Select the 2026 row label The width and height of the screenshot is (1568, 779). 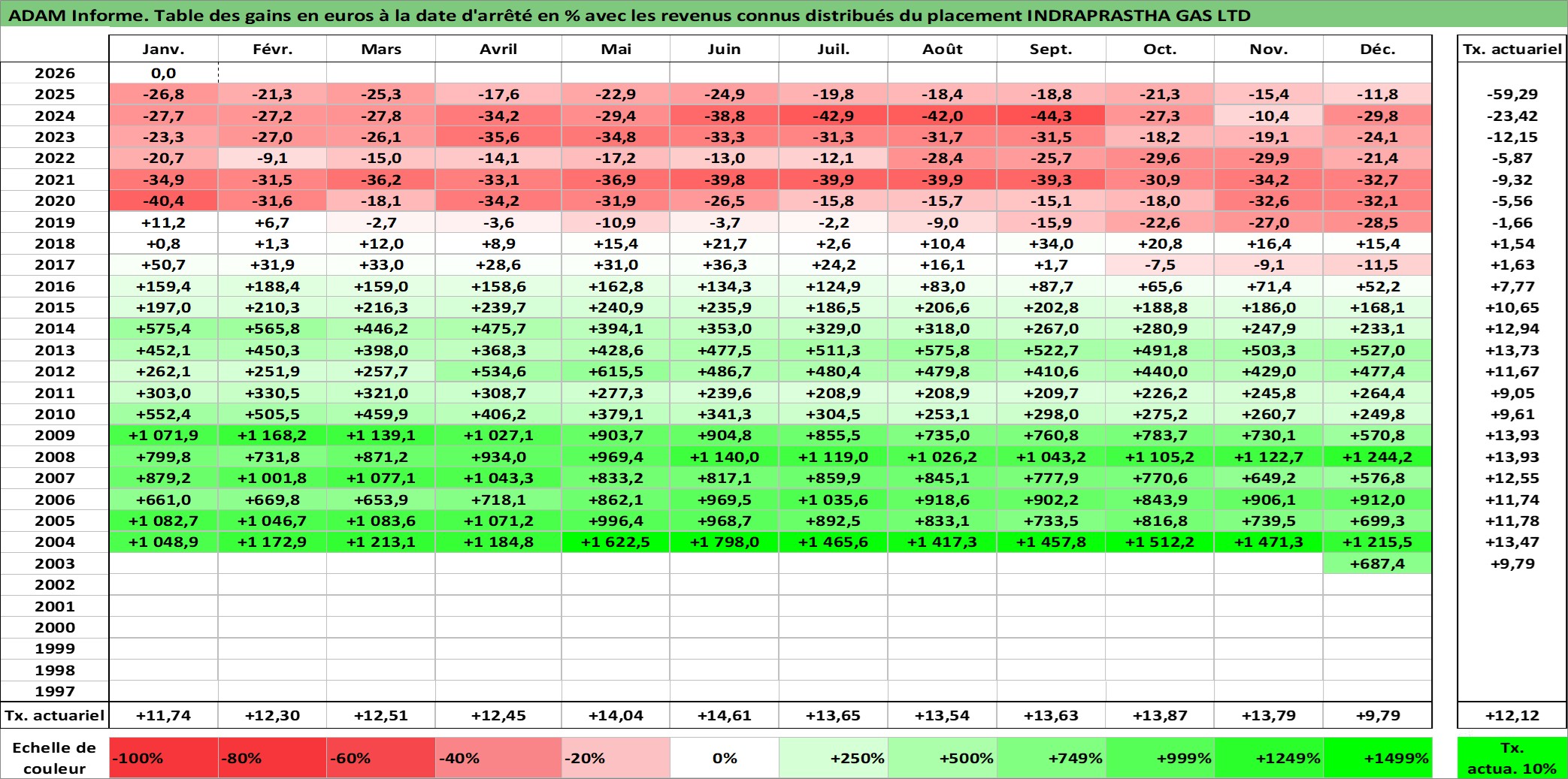tap(55, 73)
